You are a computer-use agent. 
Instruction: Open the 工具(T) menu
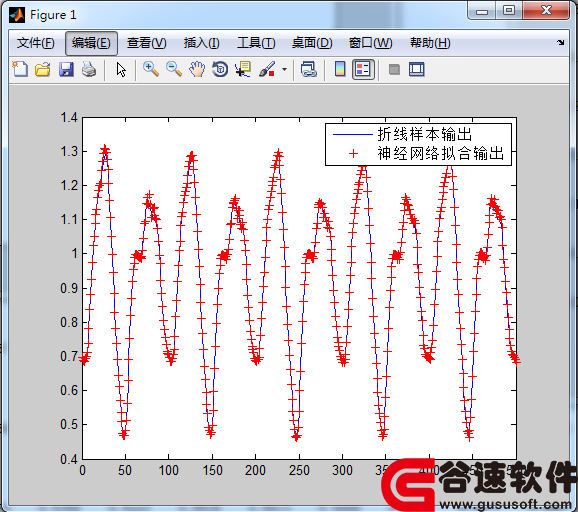point(256,43)
